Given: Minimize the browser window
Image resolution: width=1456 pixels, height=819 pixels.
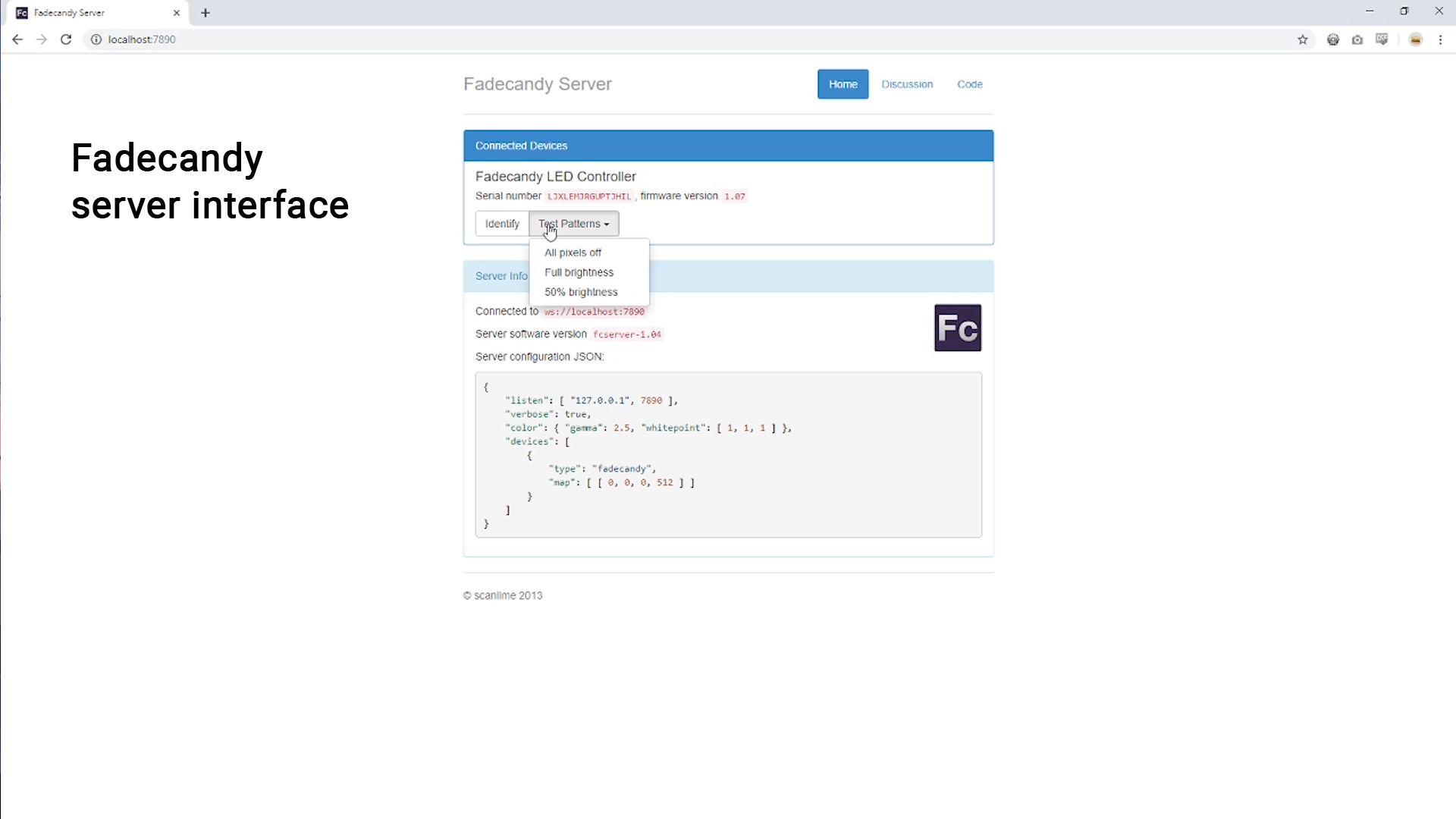Looking at the screenshot, I should [1370, 11].
